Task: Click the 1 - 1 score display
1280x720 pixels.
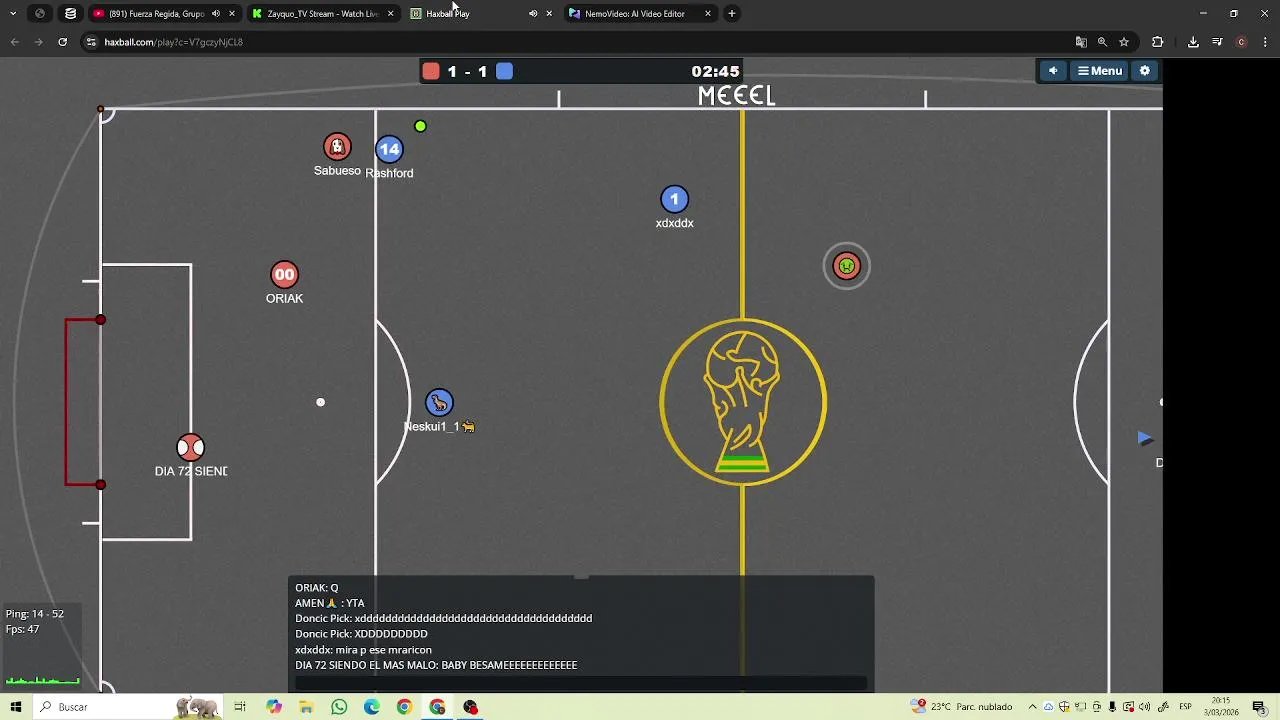Action: (467, 71)
